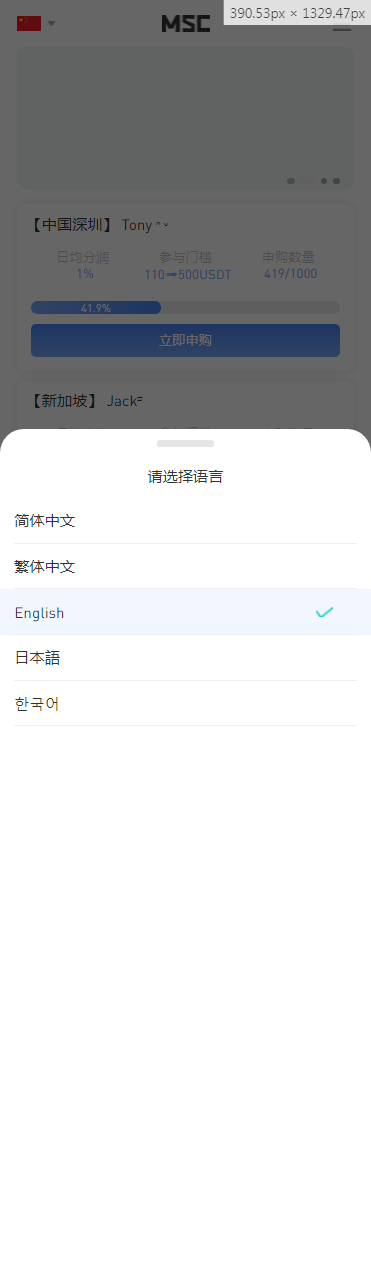Screen dimensions: 371x1263
Task: Select 简体中文 language option
Action: [x=185, y=521]
